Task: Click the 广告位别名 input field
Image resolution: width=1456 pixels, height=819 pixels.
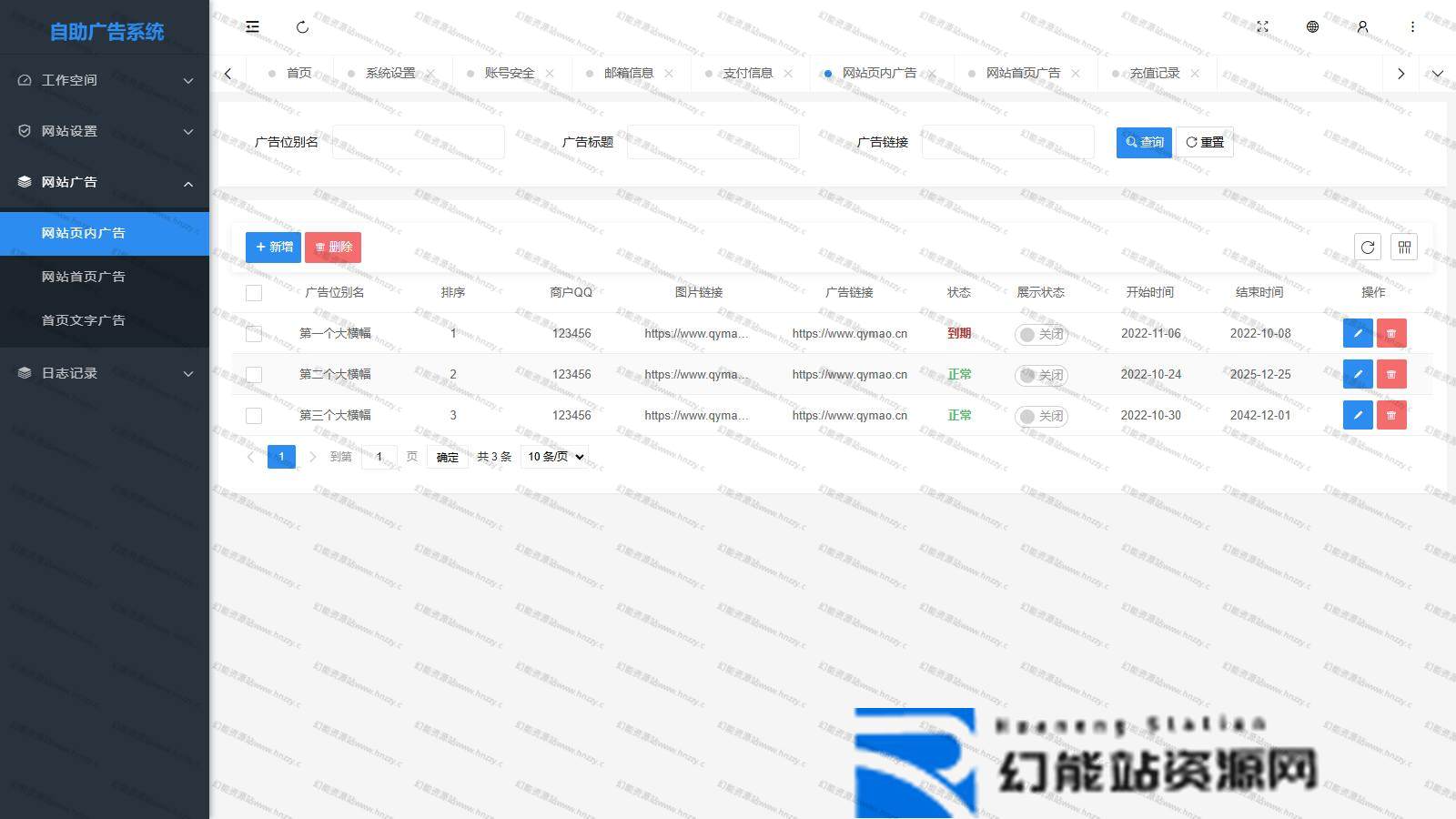Action: click(418, 142)
